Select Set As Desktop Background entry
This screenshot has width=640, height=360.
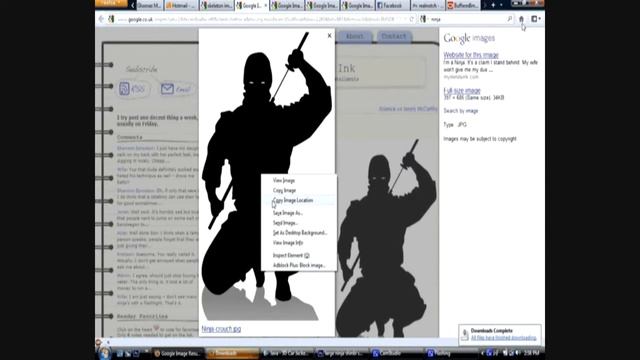[300, 233]
